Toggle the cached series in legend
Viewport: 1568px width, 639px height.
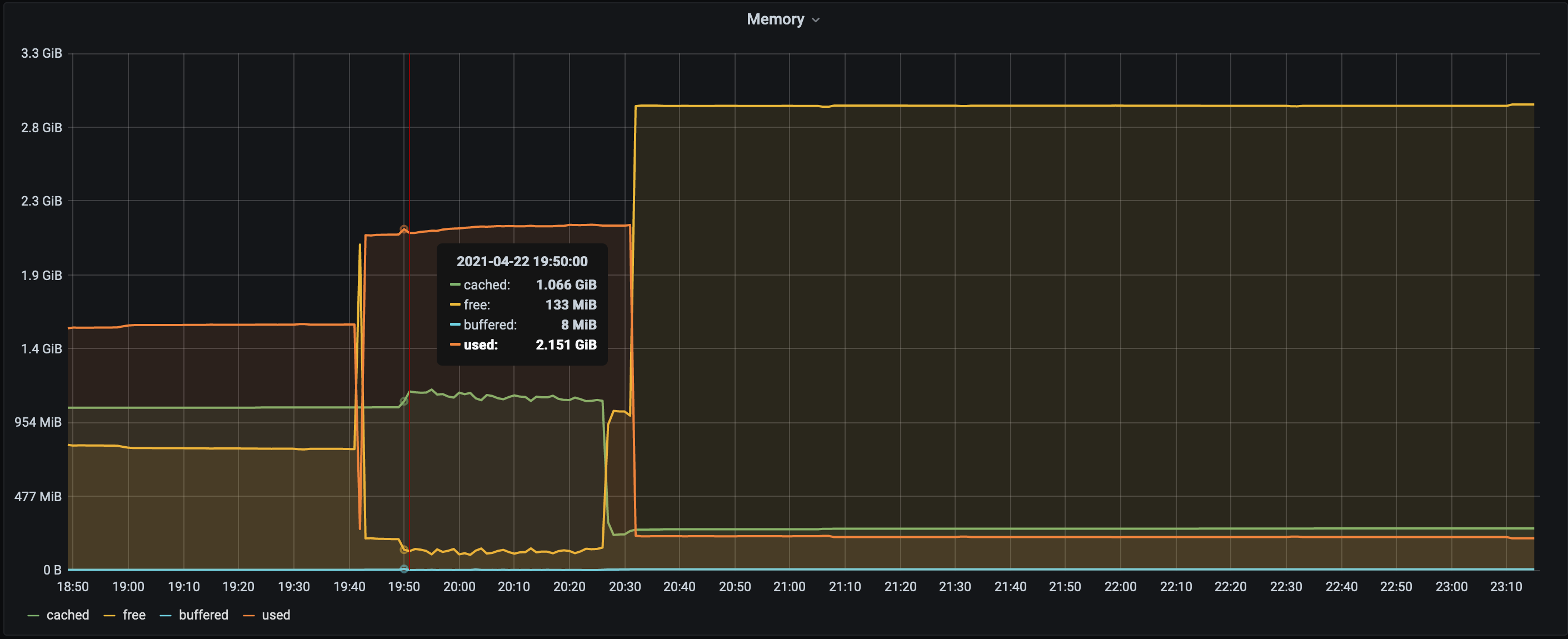click(68, 615)
